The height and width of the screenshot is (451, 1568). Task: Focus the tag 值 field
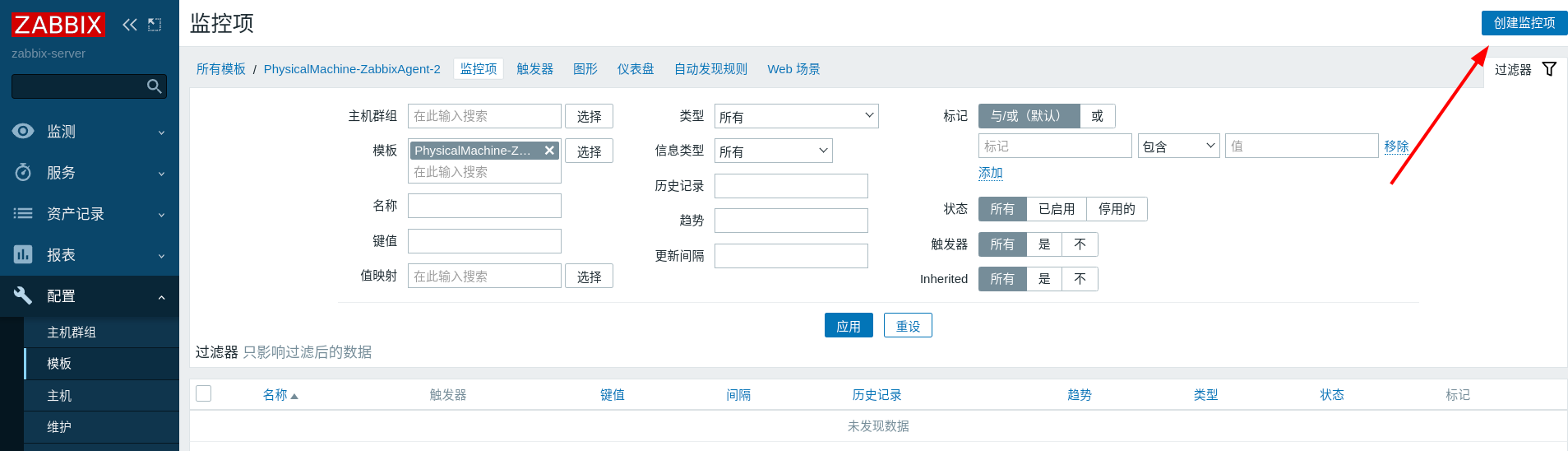point(1302,146)
